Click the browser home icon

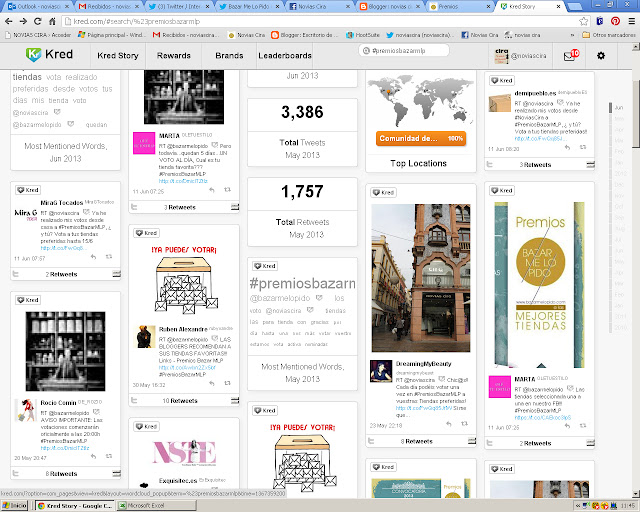point(52,21)
